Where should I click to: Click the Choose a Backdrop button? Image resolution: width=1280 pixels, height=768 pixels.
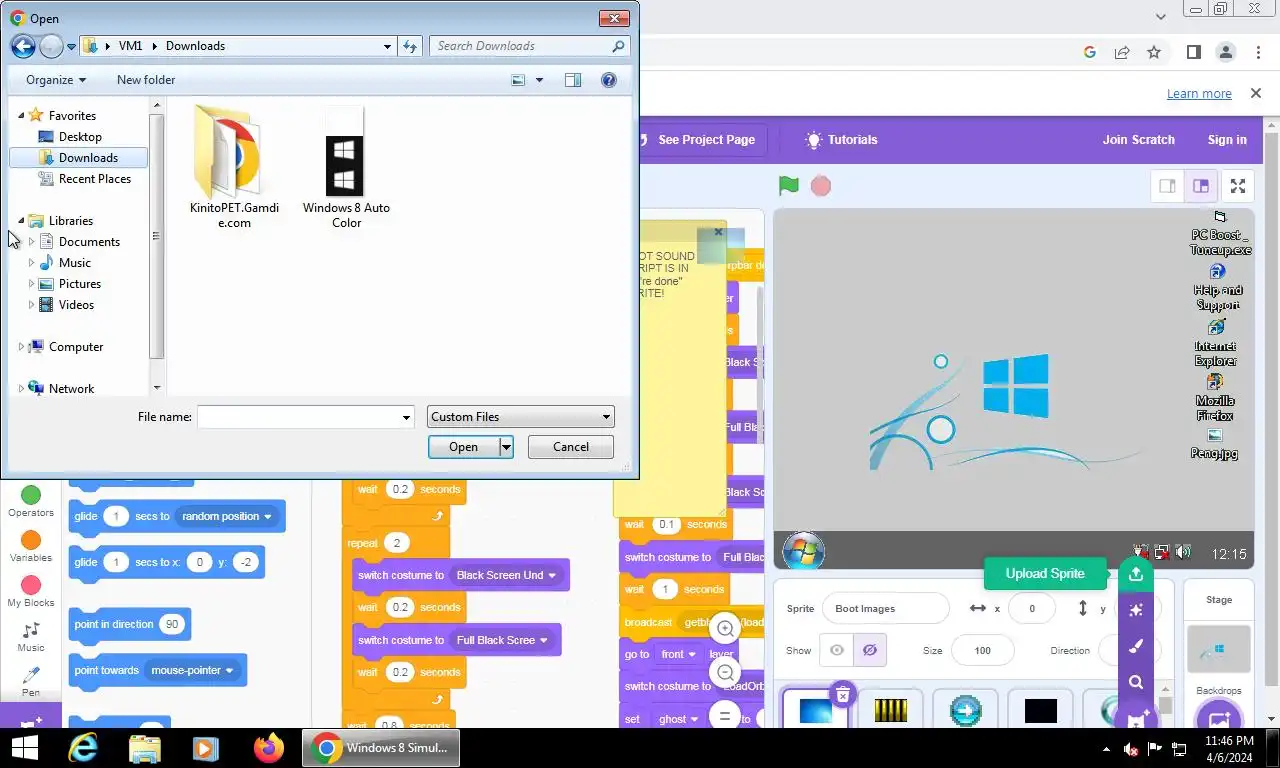[x=1218, y=720]
